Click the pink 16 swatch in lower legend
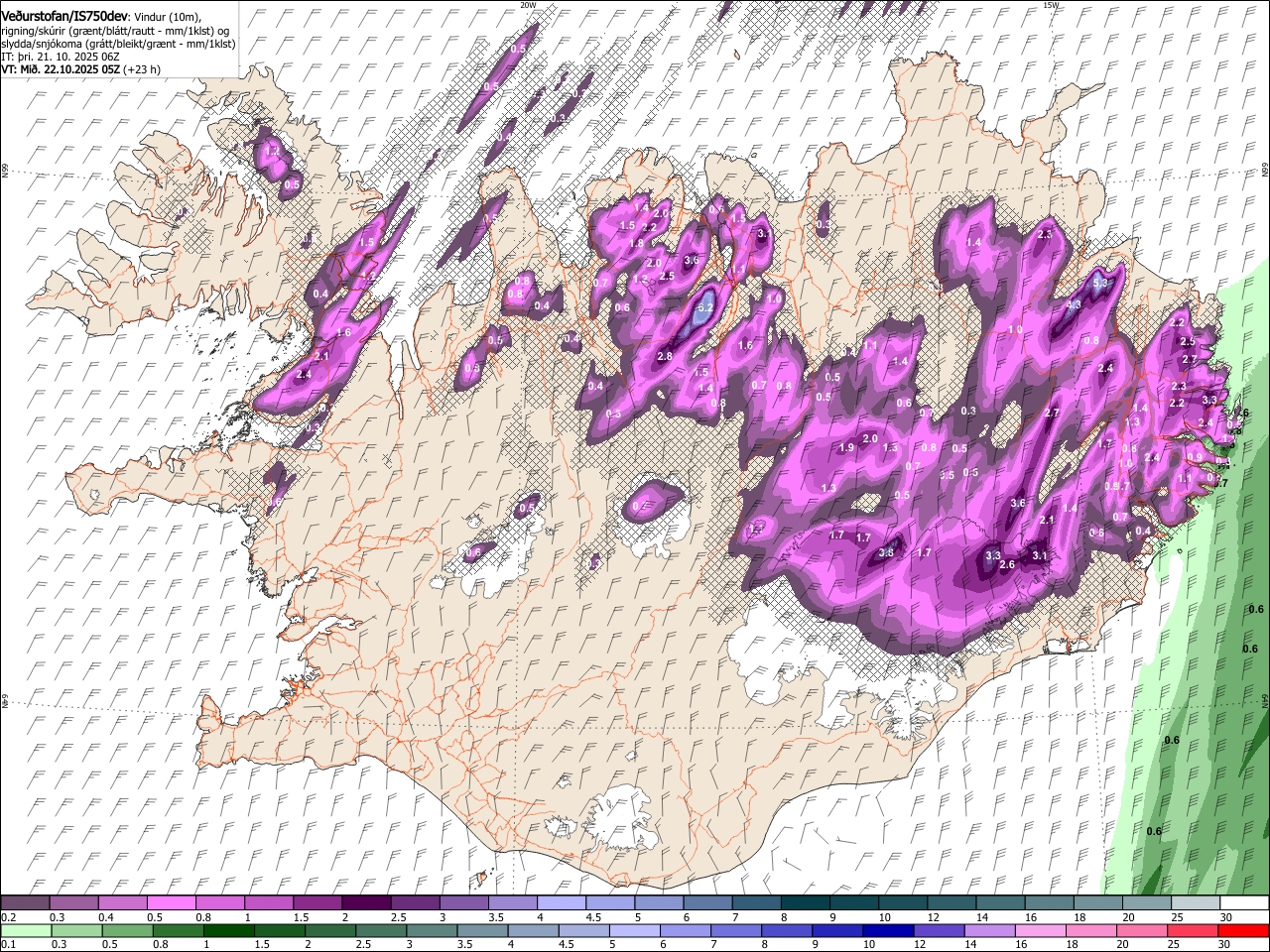Viewport: 1270px width, 952px height. (x=1040, y=930)
